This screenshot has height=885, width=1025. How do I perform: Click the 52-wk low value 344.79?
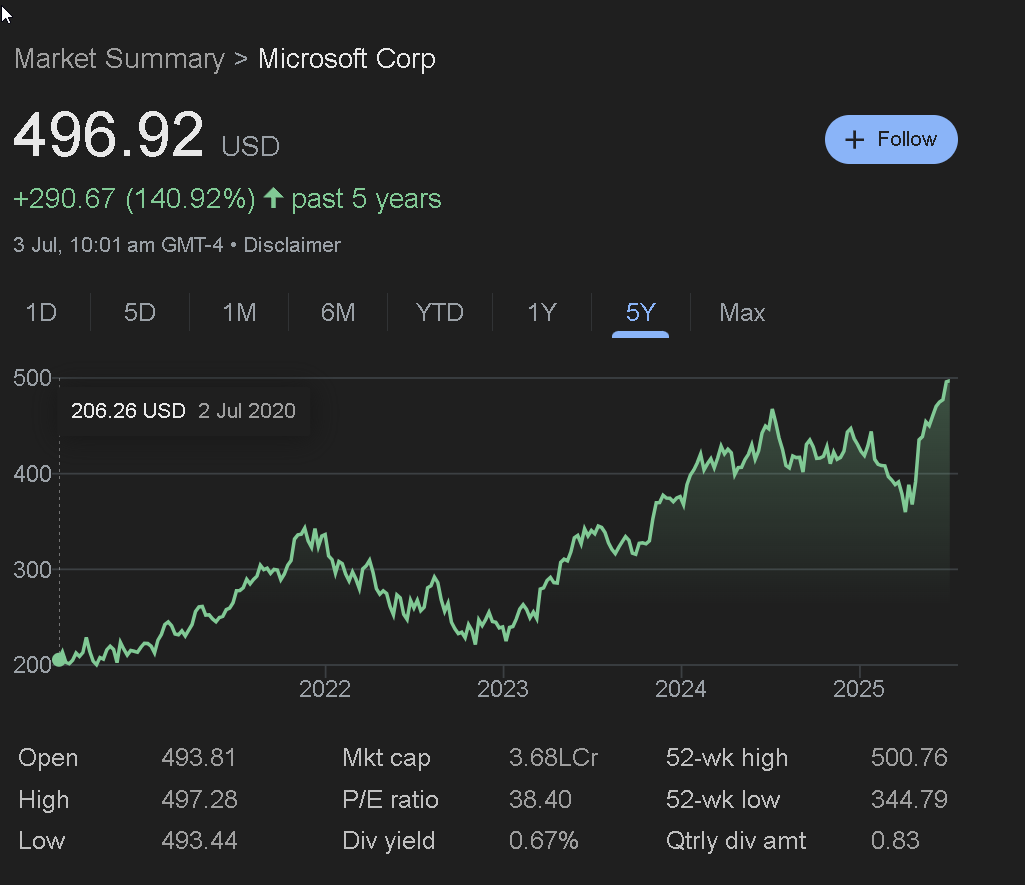tap(909, 799)
